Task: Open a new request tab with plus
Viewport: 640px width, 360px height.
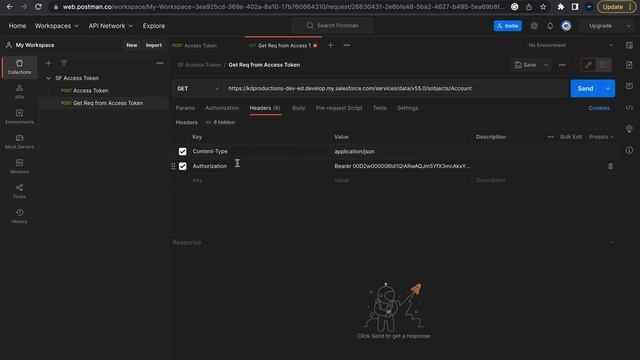Action: (330, 45)
